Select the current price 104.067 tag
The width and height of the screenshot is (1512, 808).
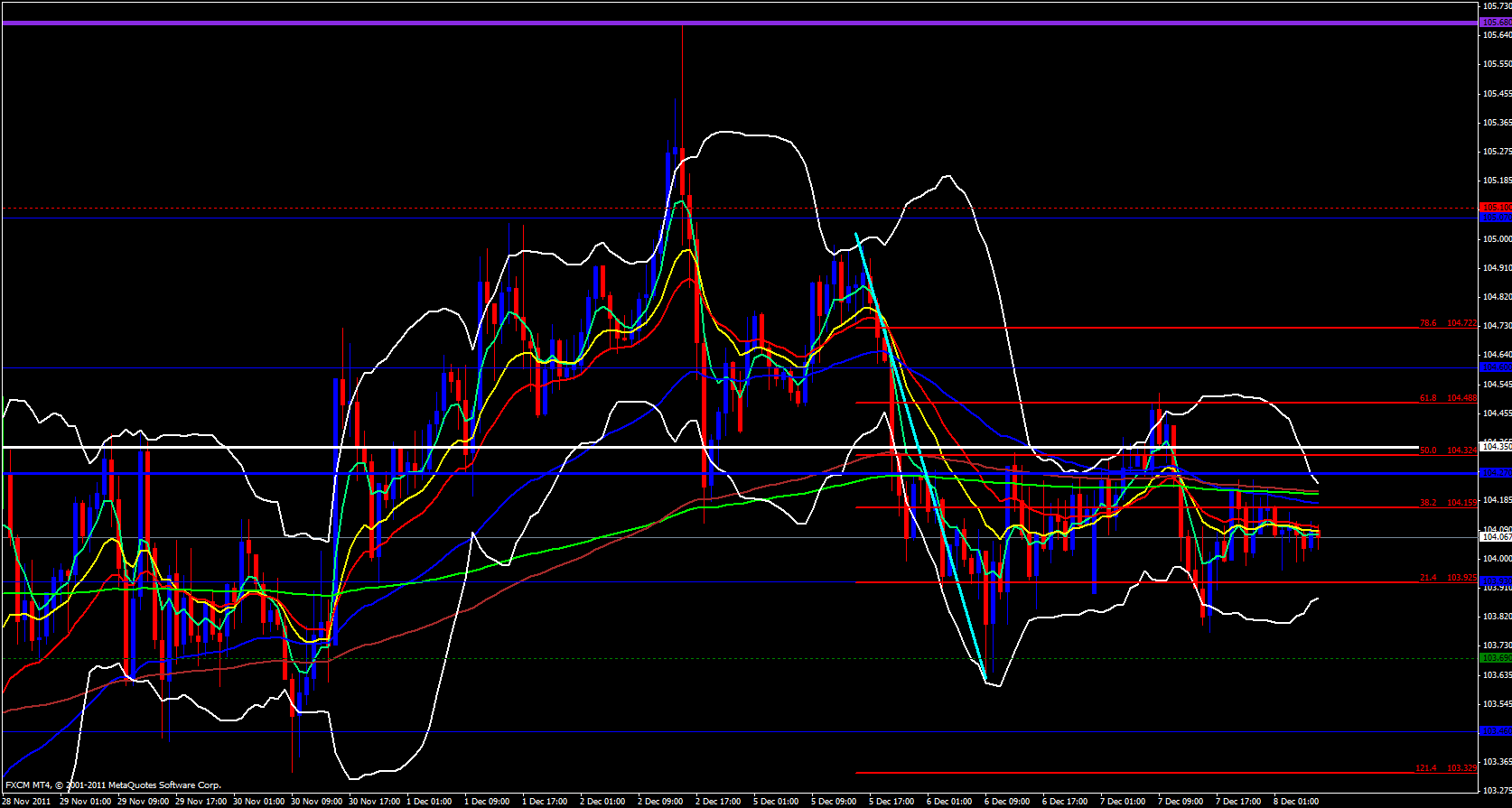pyautogui.click(x=1495, y=537)
